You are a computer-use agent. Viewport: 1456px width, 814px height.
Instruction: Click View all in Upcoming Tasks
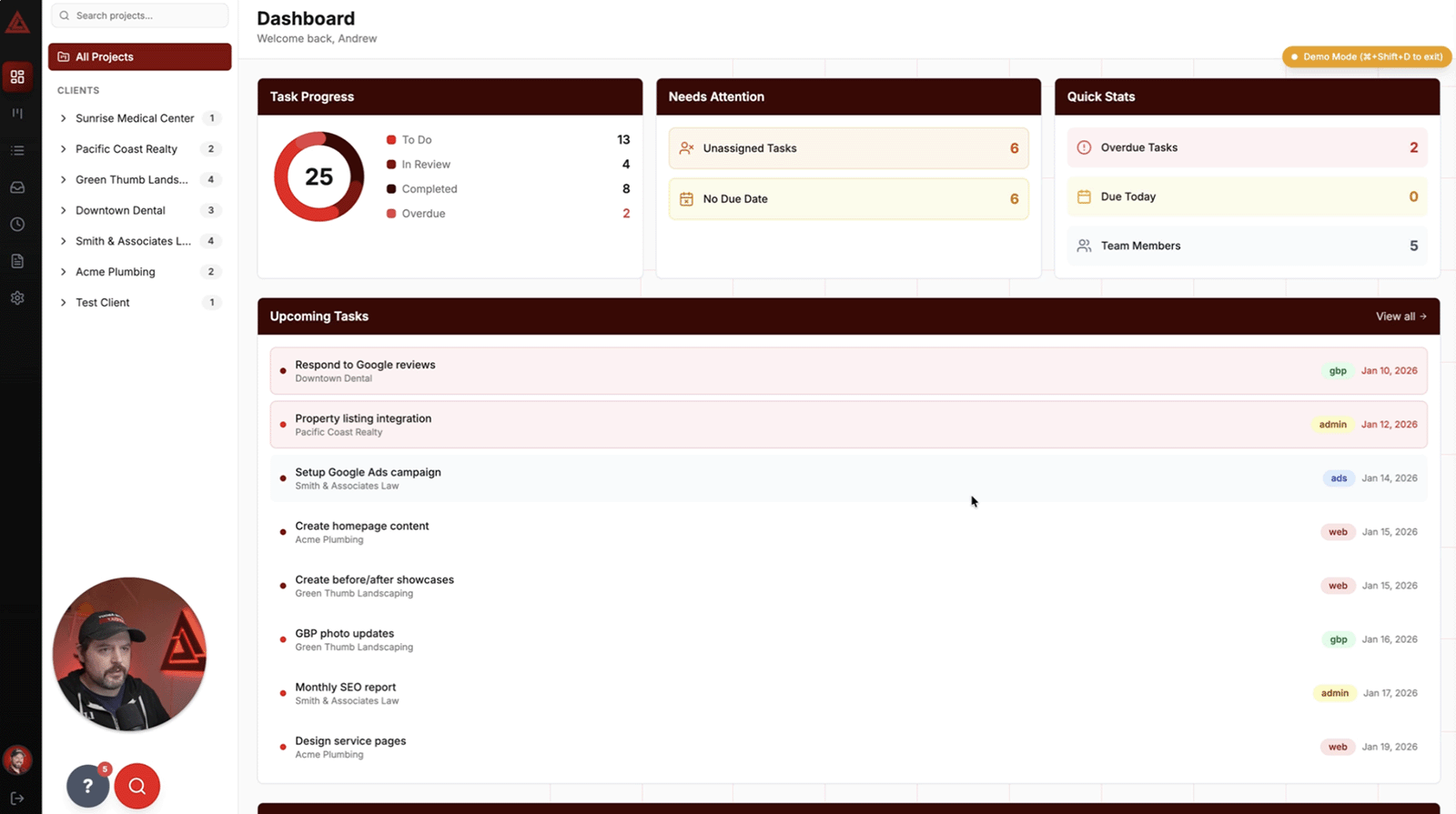tap(1400, 317)
